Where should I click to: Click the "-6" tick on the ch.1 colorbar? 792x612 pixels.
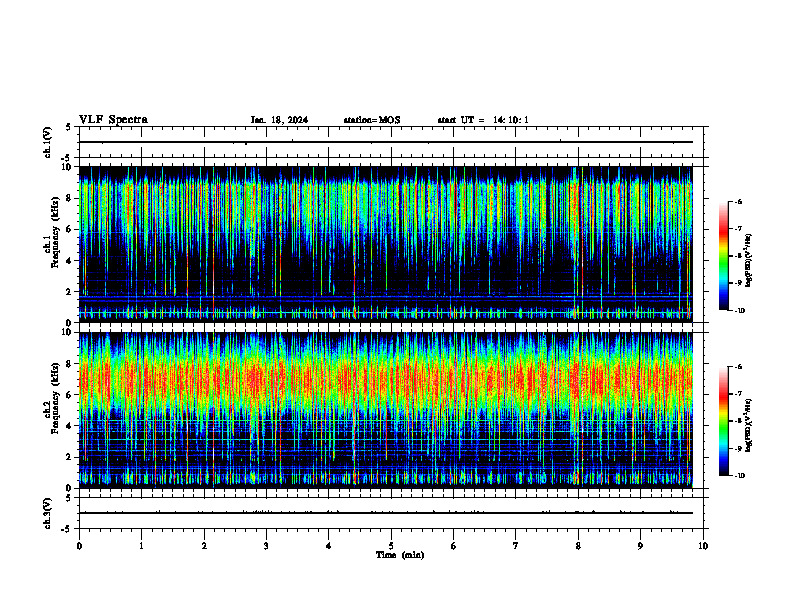(x=738, y=201)
